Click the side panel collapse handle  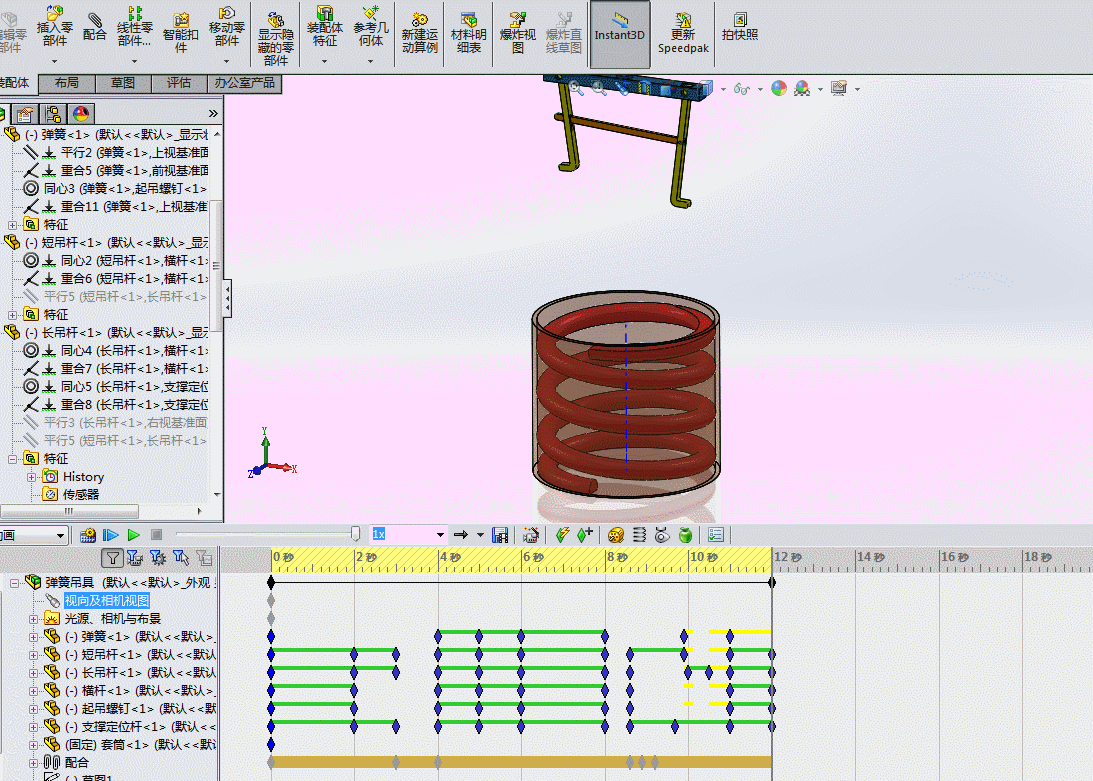pyautogui.click(x=227, y=298)
